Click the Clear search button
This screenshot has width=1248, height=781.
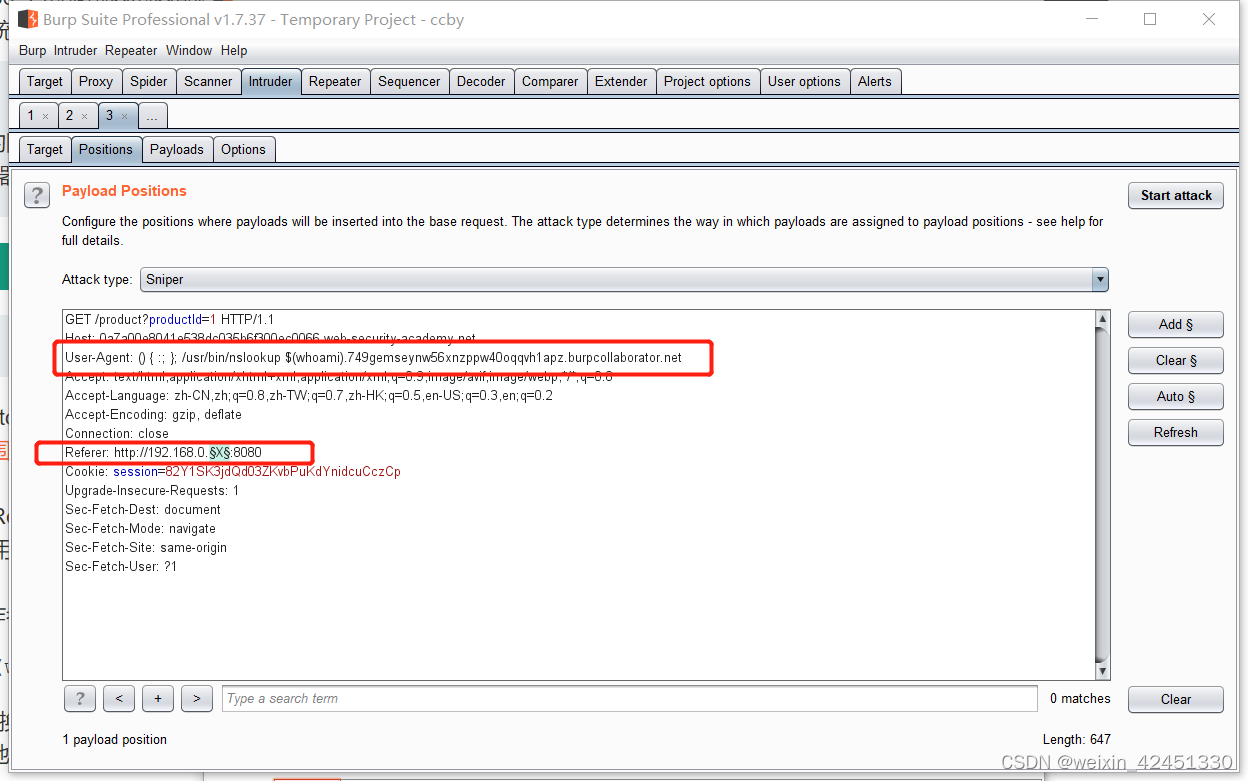tap(1176, 700)
